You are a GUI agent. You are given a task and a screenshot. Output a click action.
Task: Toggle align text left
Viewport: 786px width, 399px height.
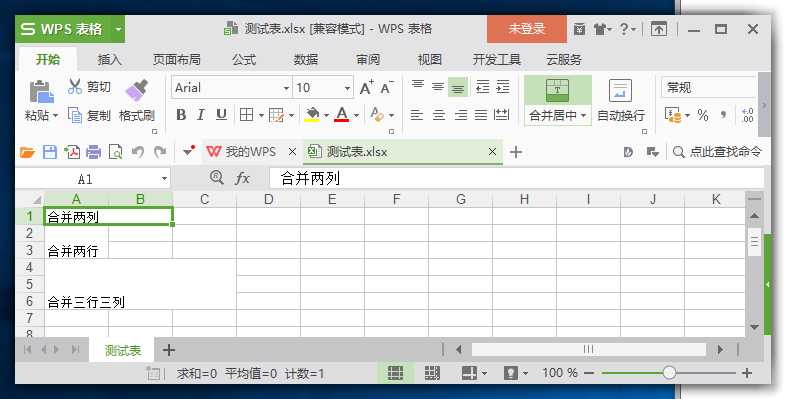[417, 115]
